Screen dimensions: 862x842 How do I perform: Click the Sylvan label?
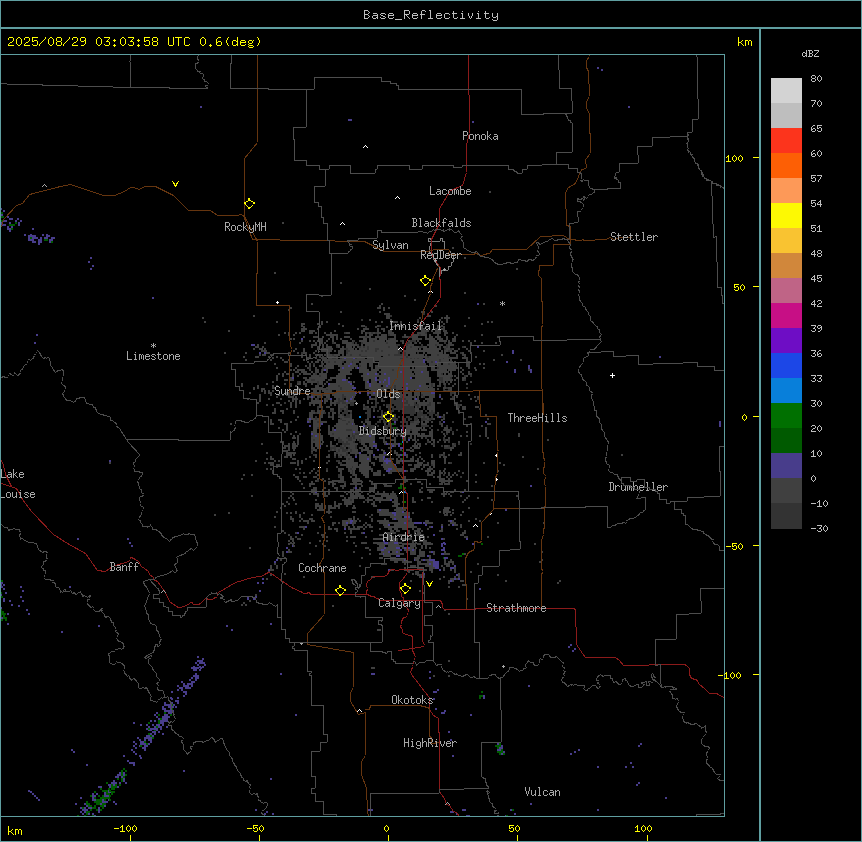coord(390,245)
